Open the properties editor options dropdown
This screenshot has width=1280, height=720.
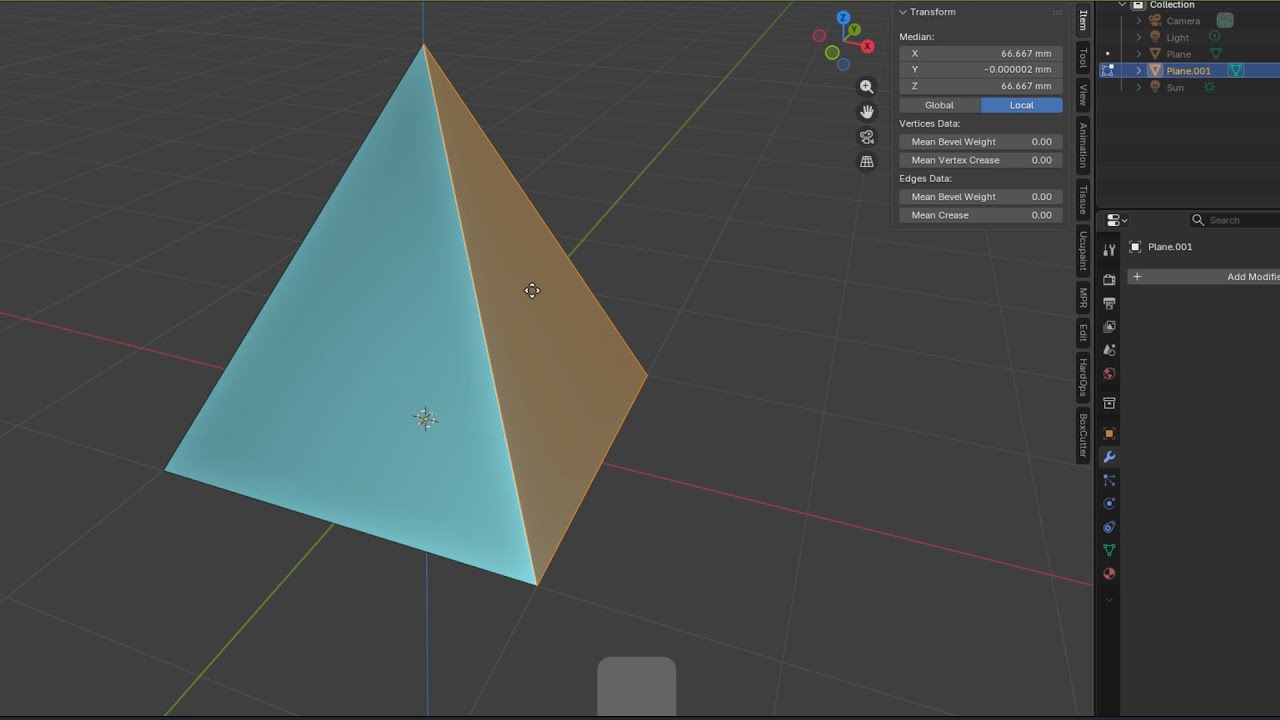pos(1117,220)
